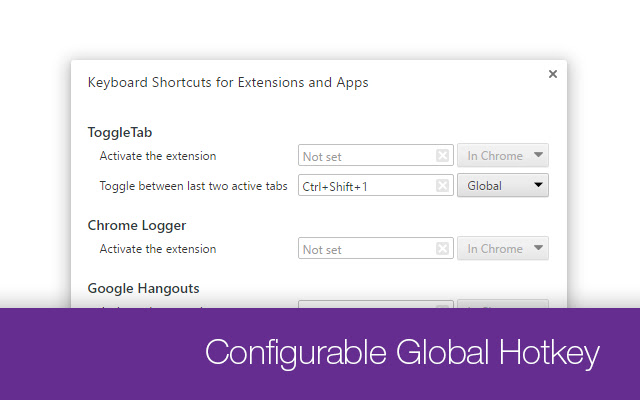The image size is (640, 400).
Task: Focus Chrome Logger's Not set shortcut field
Action: pos(366,249)
